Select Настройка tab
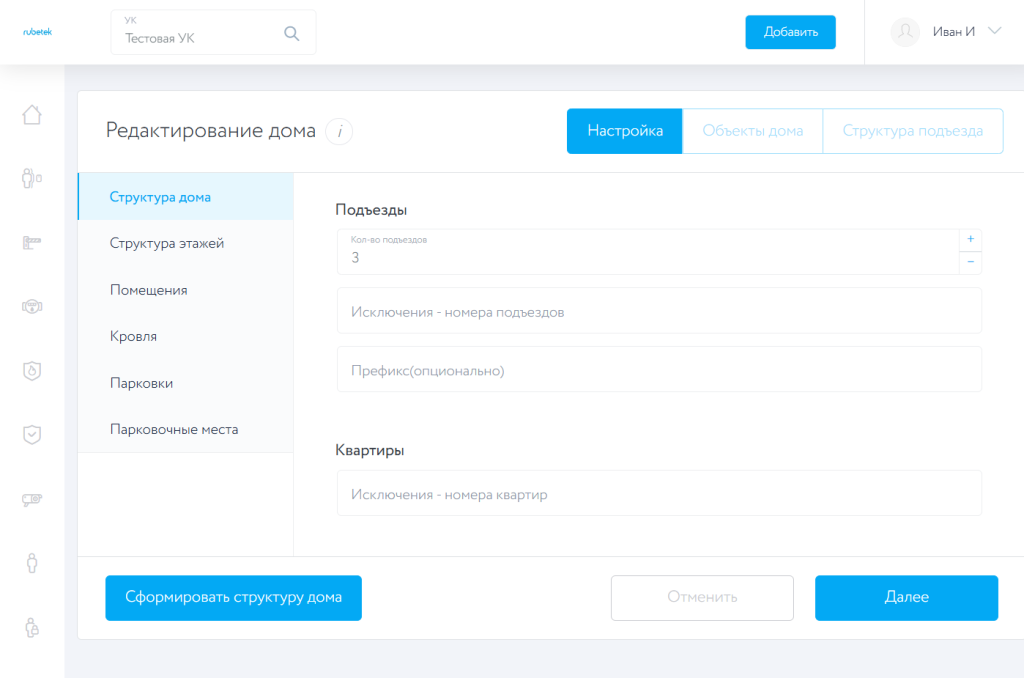Screen dimensions: 1024x678 [624, 130]
